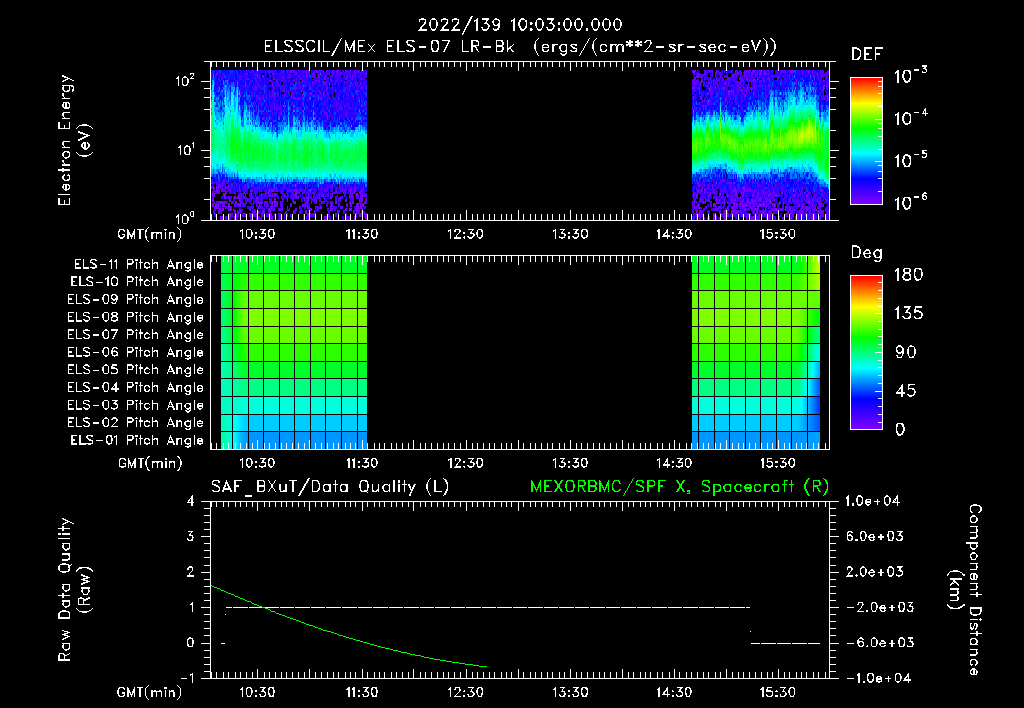Click 14:30 tick under the energy spectrogram

674,234
